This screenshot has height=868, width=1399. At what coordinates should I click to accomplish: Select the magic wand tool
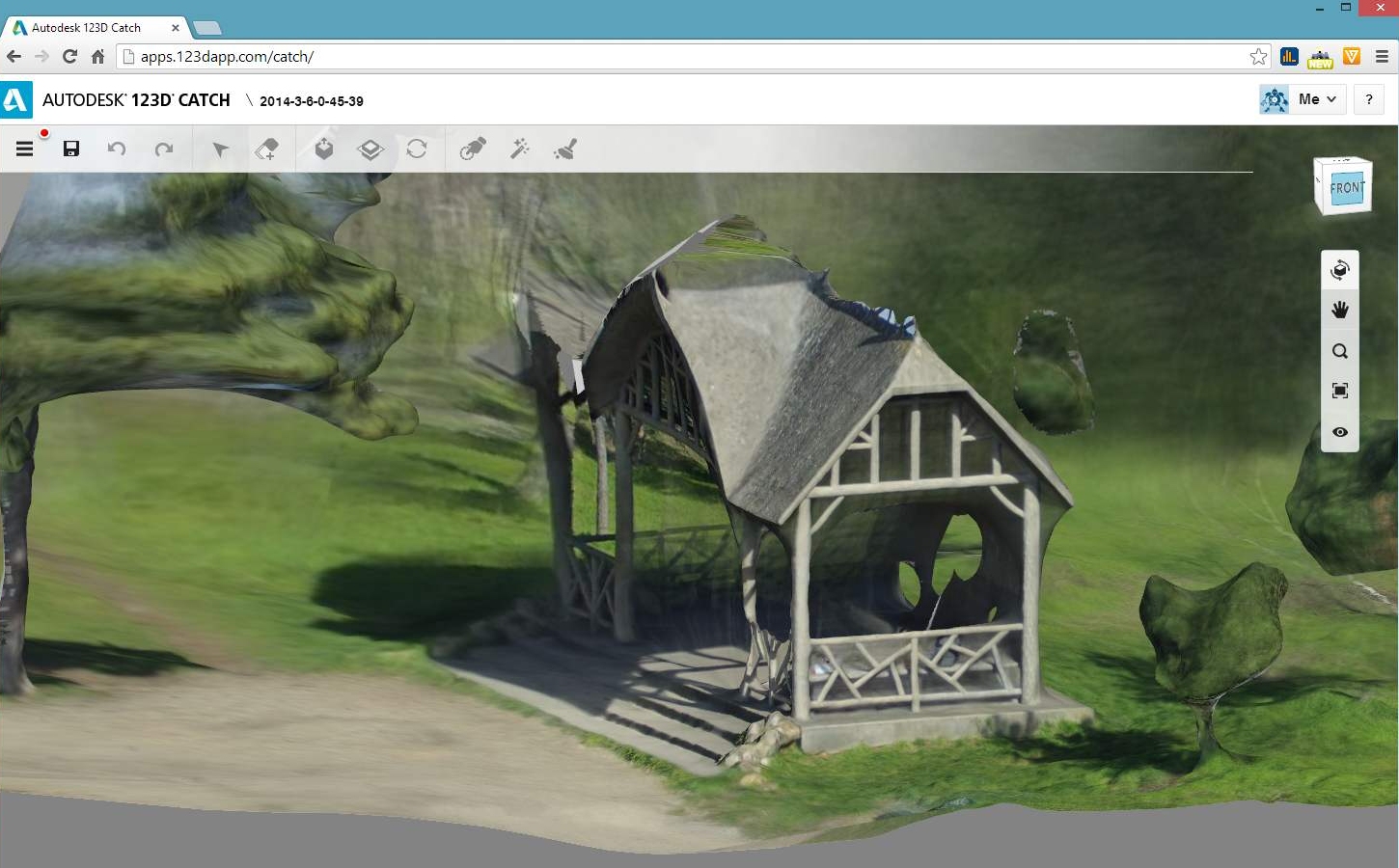tap(520, 149)
